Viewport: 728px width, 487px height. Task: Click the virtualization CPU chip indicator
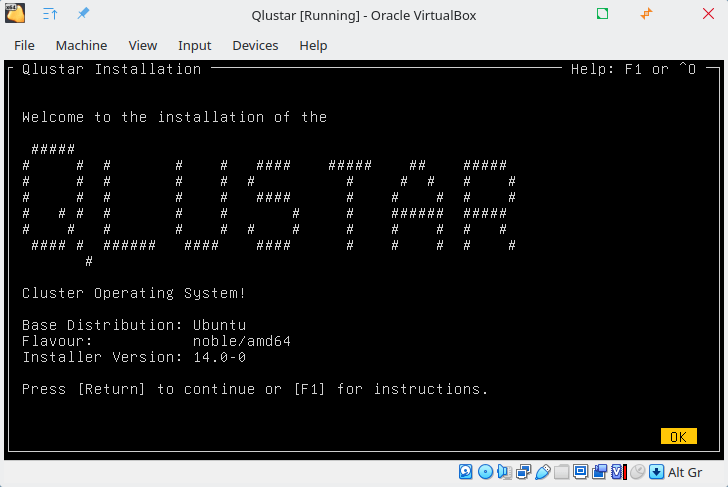pos(618,472)
